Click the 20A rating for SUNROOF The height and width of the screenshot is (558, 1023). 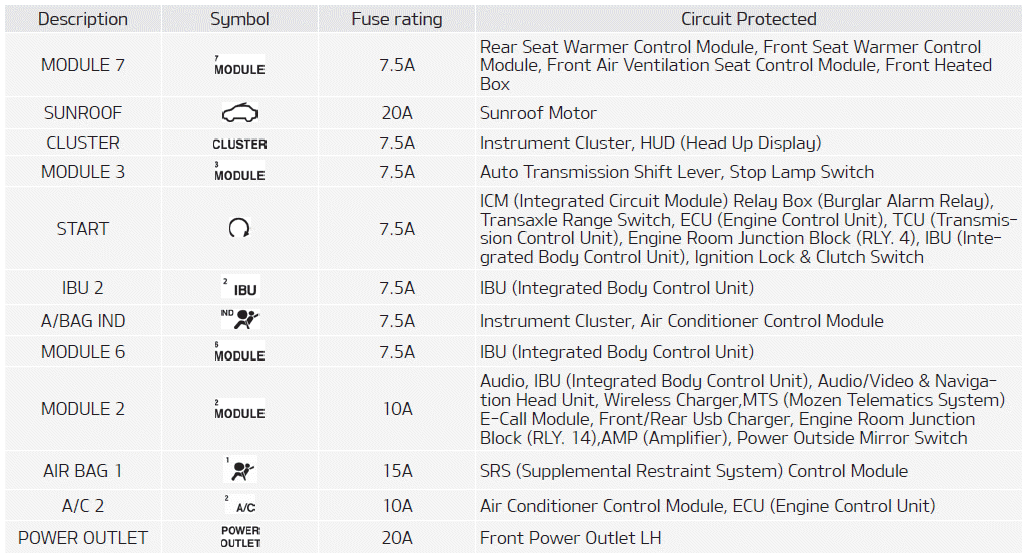coord(397,113)
